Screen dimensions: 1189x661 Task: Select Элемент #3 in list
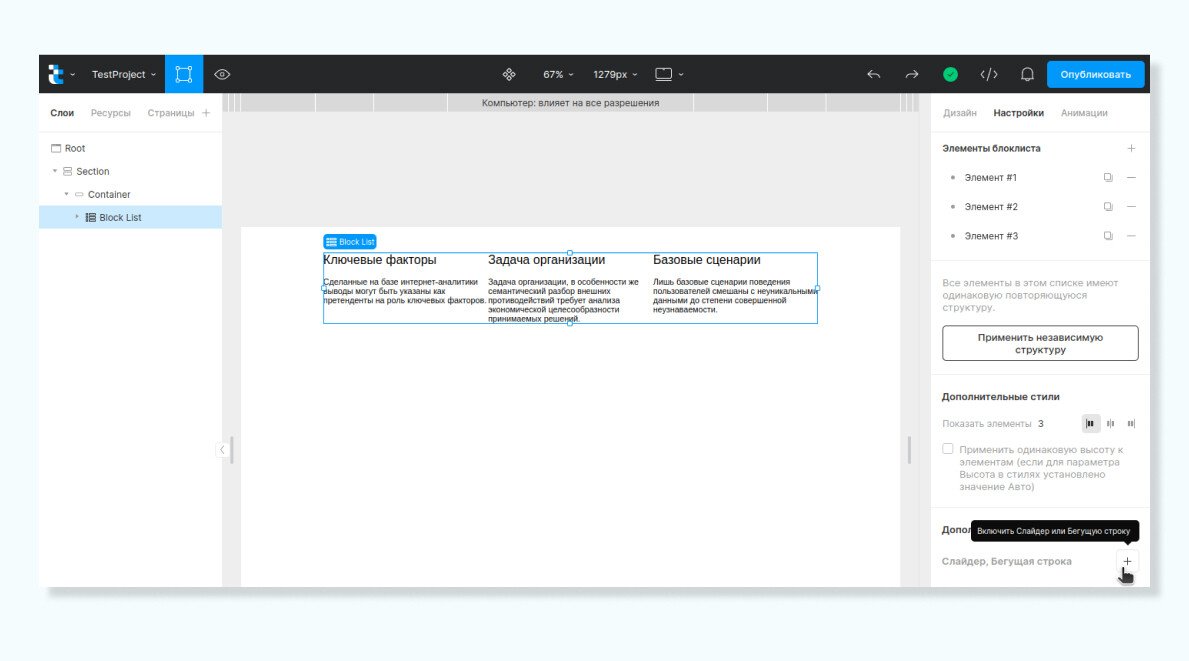(x=990, y=237)
